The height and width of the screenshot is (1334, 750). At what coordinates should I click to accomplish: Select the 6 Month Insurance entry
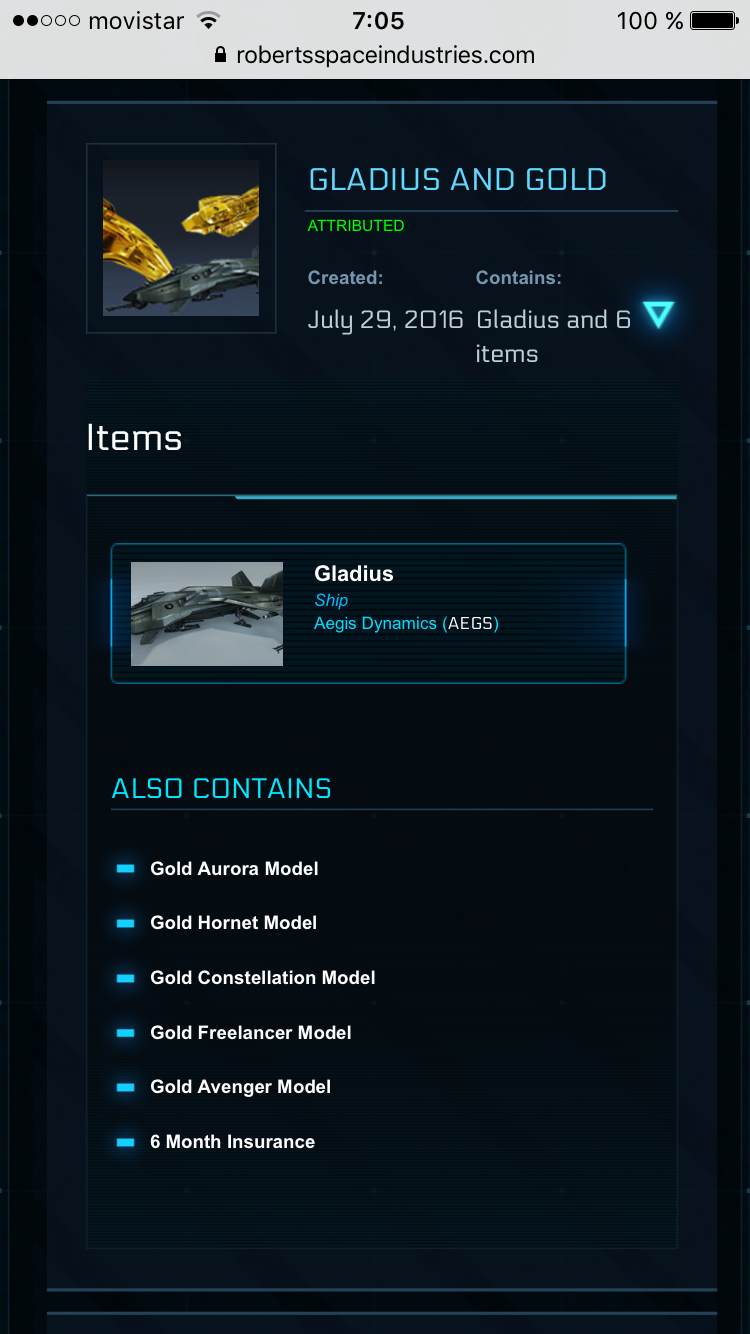click(x=233, y=1142)
